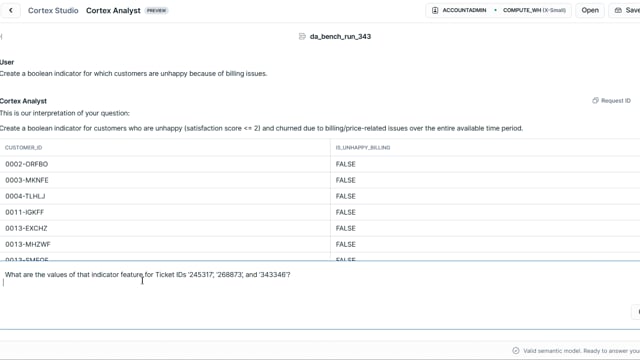Screen dimensions: 640x360
Task: Select the Cortex Analyst title
Action: (x=113, y=11)
